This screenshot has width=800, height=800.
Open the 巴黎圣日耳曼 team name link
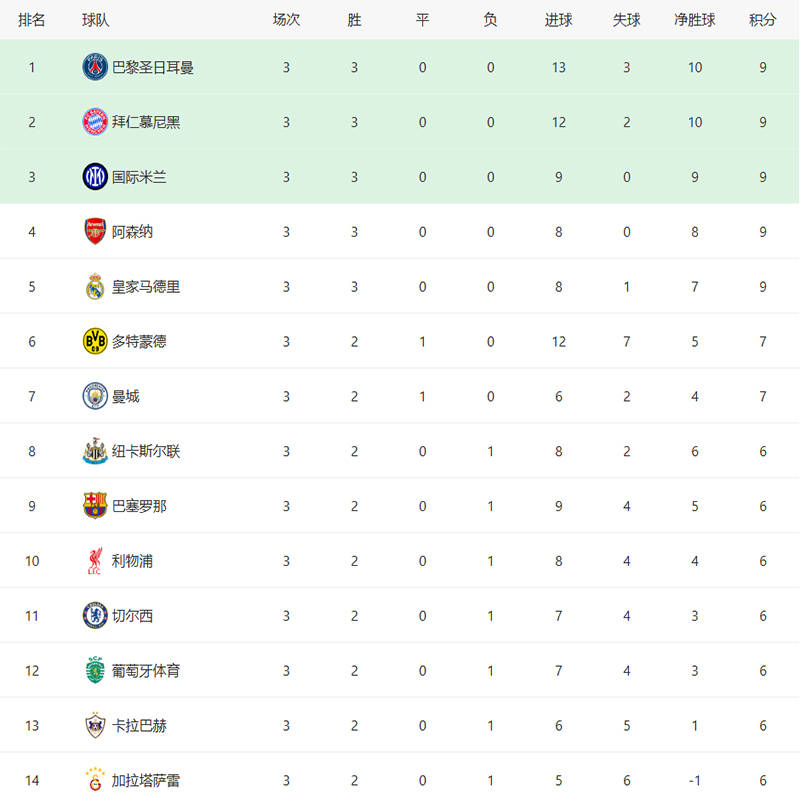153,68
